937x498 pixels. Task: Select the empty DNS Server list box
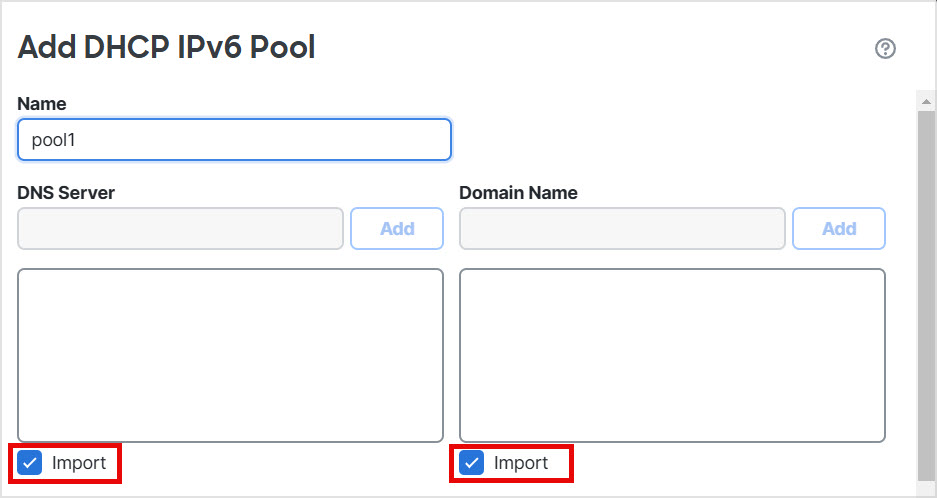click(x=230, y=355)
